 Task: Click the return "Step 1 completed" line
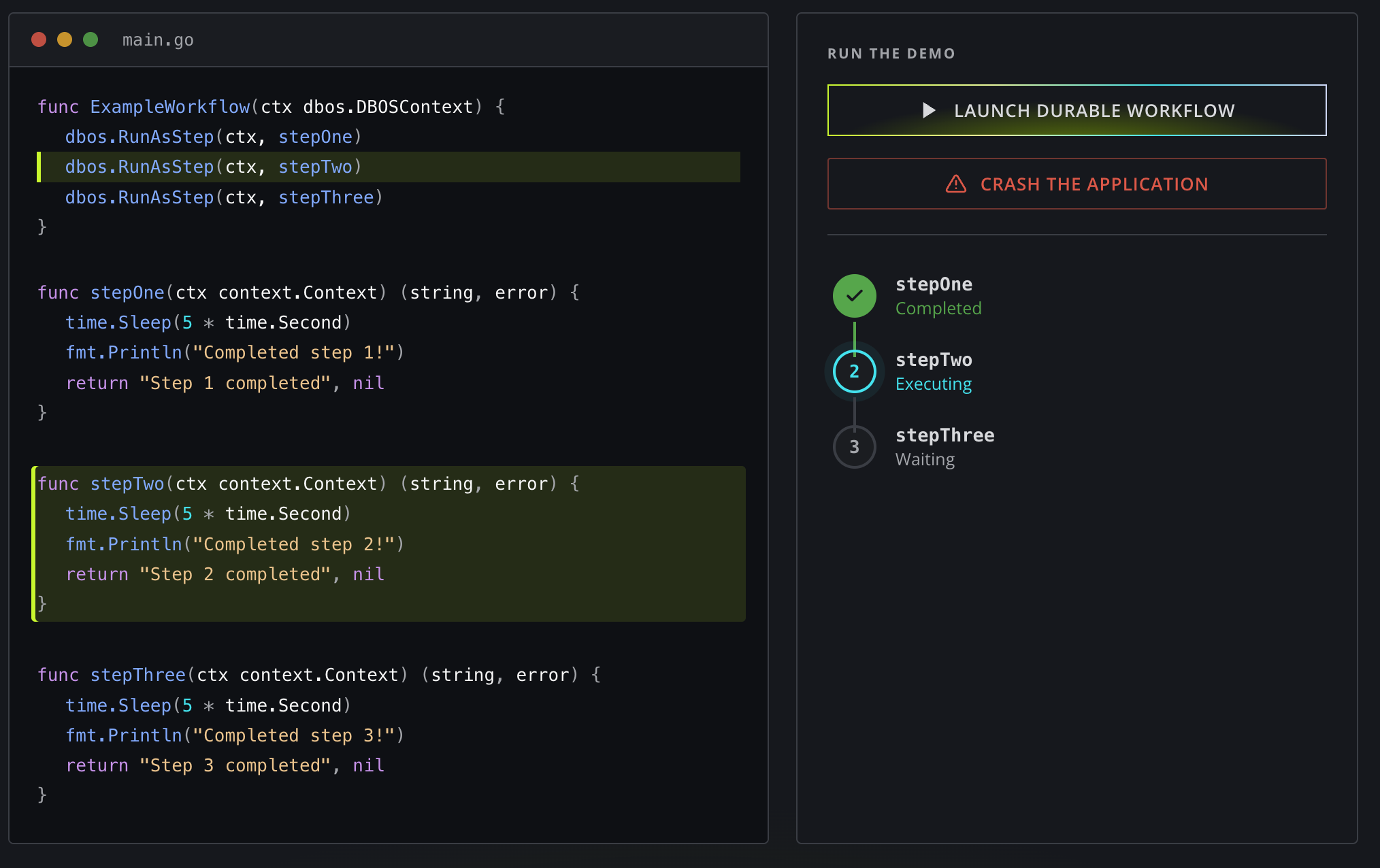(225, 383)
